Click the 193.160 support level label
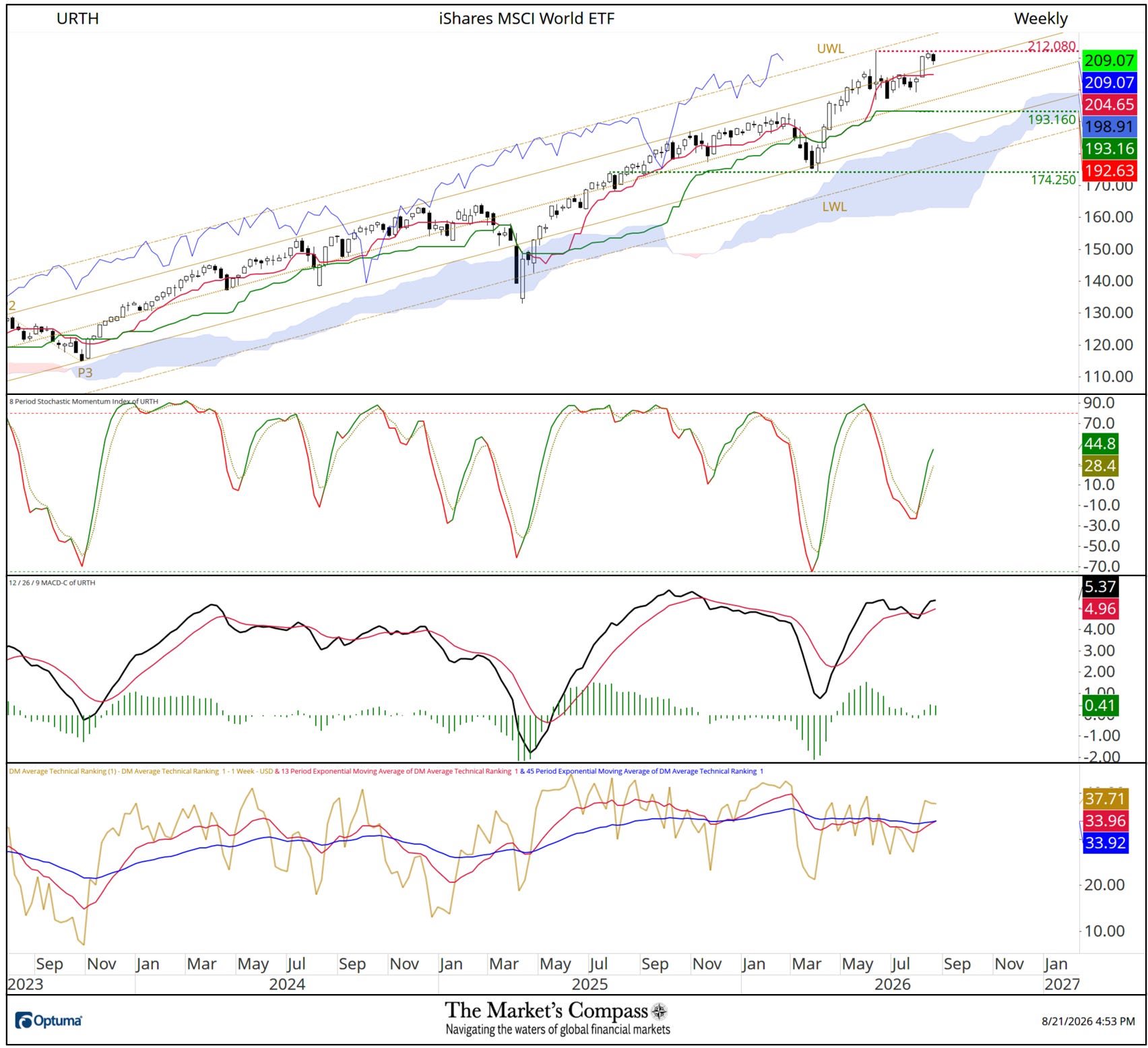 [1052, 119]
